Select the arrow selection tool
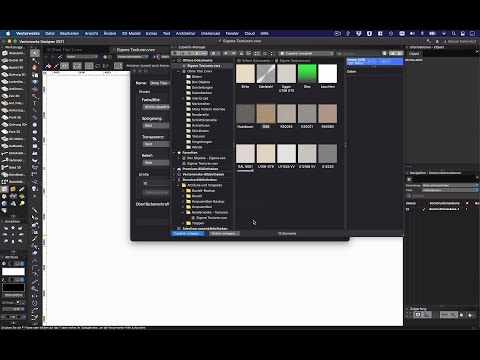The image size is (480, 360). (35, 53)
